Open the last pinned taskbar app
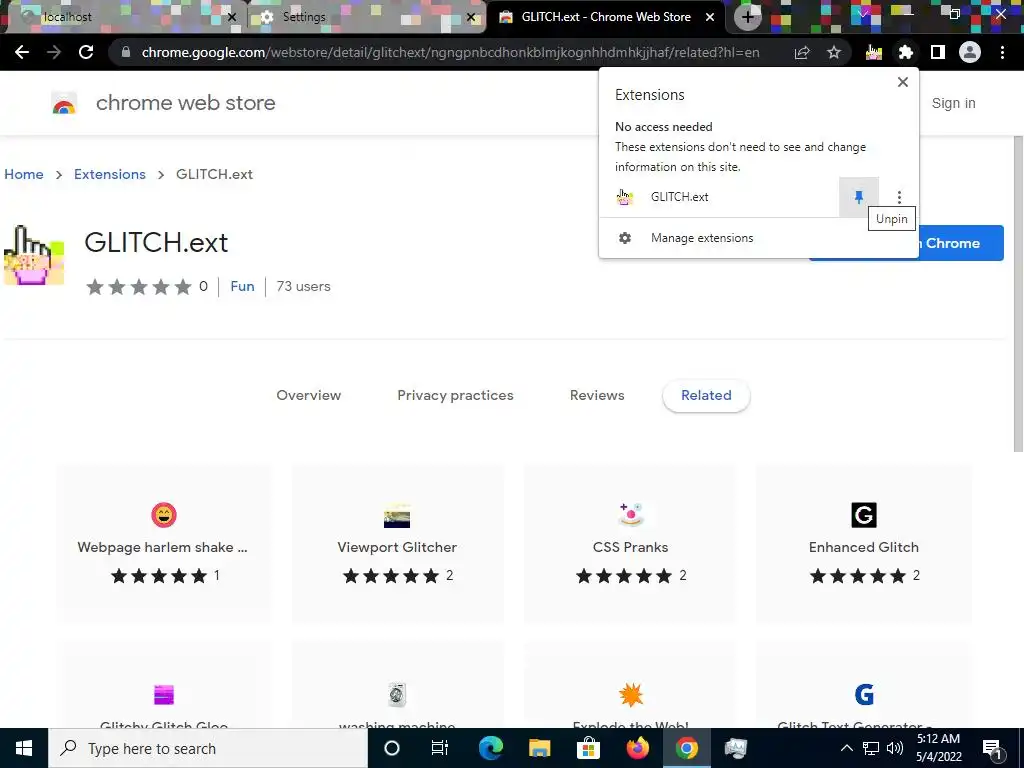1024x768 pixels. (735, 748)
